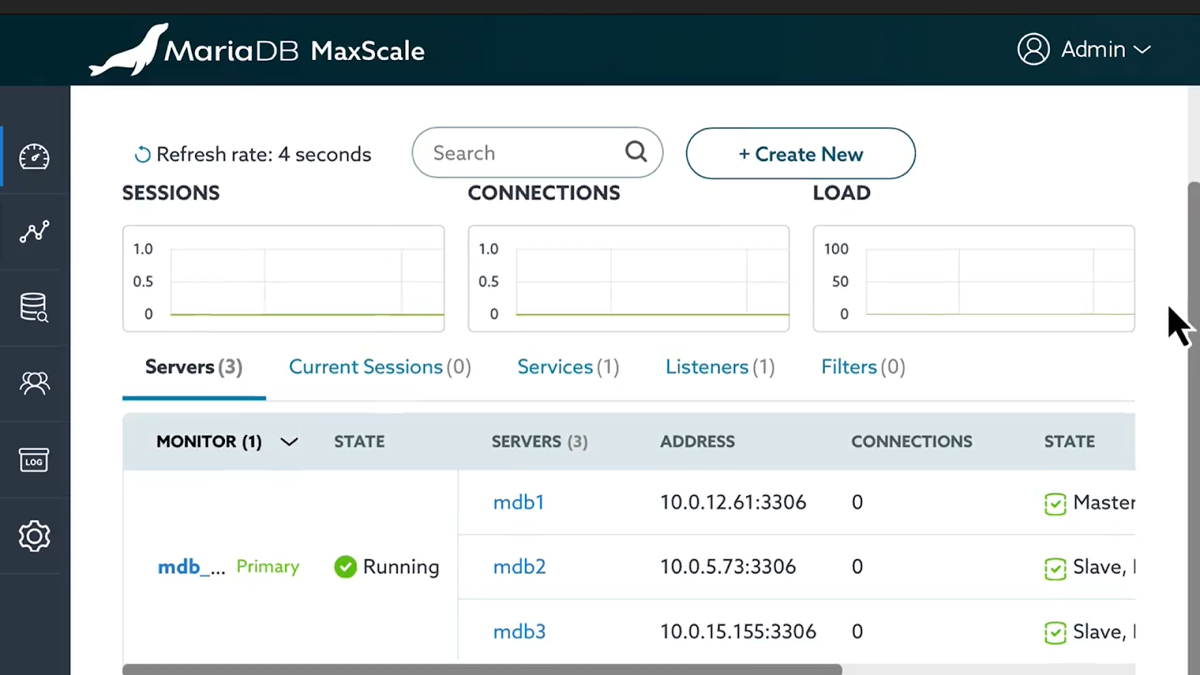Click the Create New button
1200x675 pixels.
click(800, 153)
